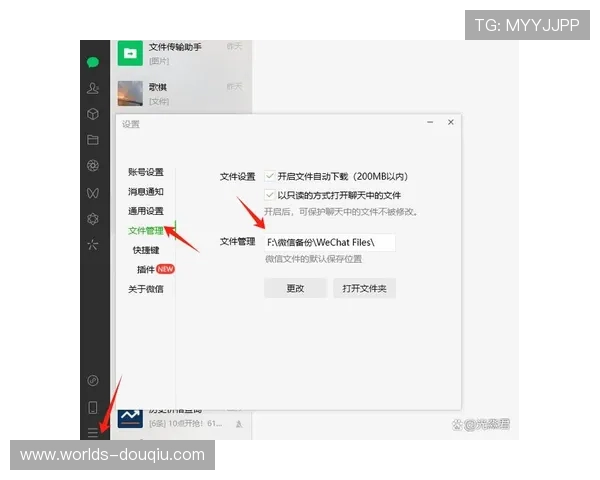Click the 更改 button
Image resolution: width=600 pixels, height=480 pixels.
(295, 288)
